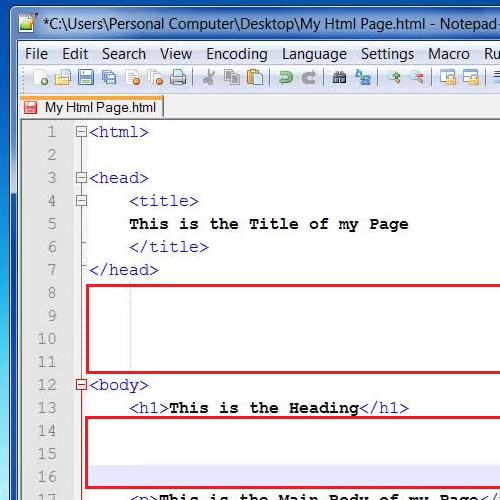
Task: Undo the last edit with the green arrow
Action: pos(286,78)
